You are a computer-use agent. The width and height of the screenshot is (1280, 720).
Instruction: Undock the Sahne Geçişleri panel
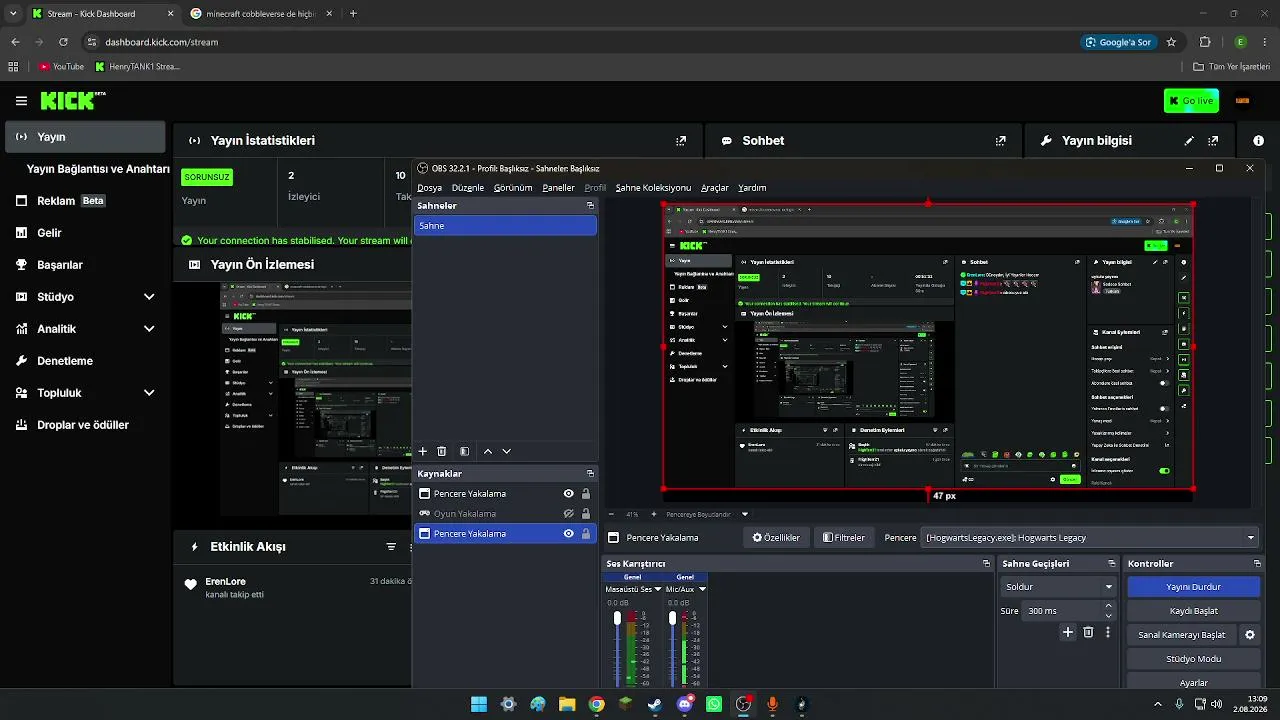click(1112, 564)
